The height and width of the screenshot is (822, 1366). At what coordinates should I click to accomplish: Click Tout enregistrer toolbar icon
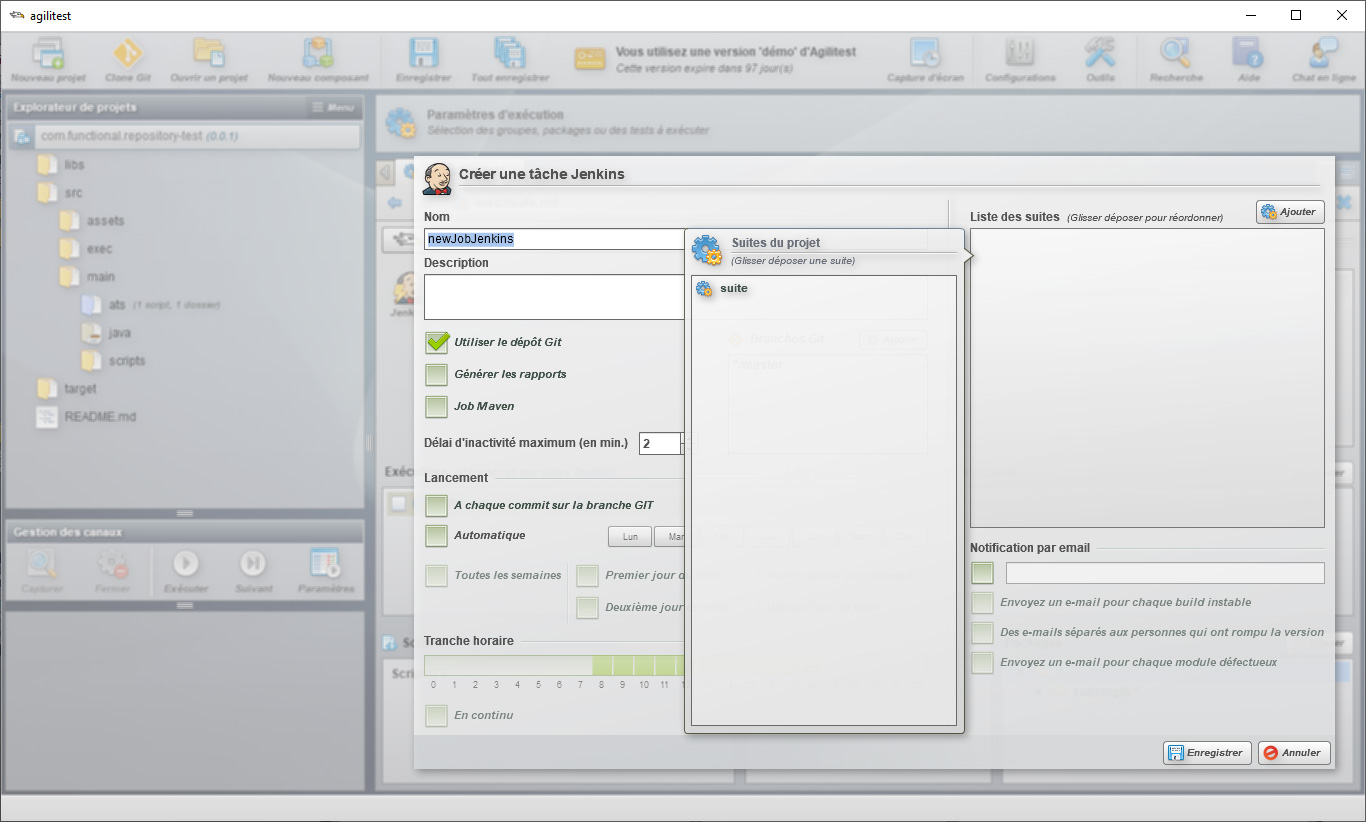point(510,53)
